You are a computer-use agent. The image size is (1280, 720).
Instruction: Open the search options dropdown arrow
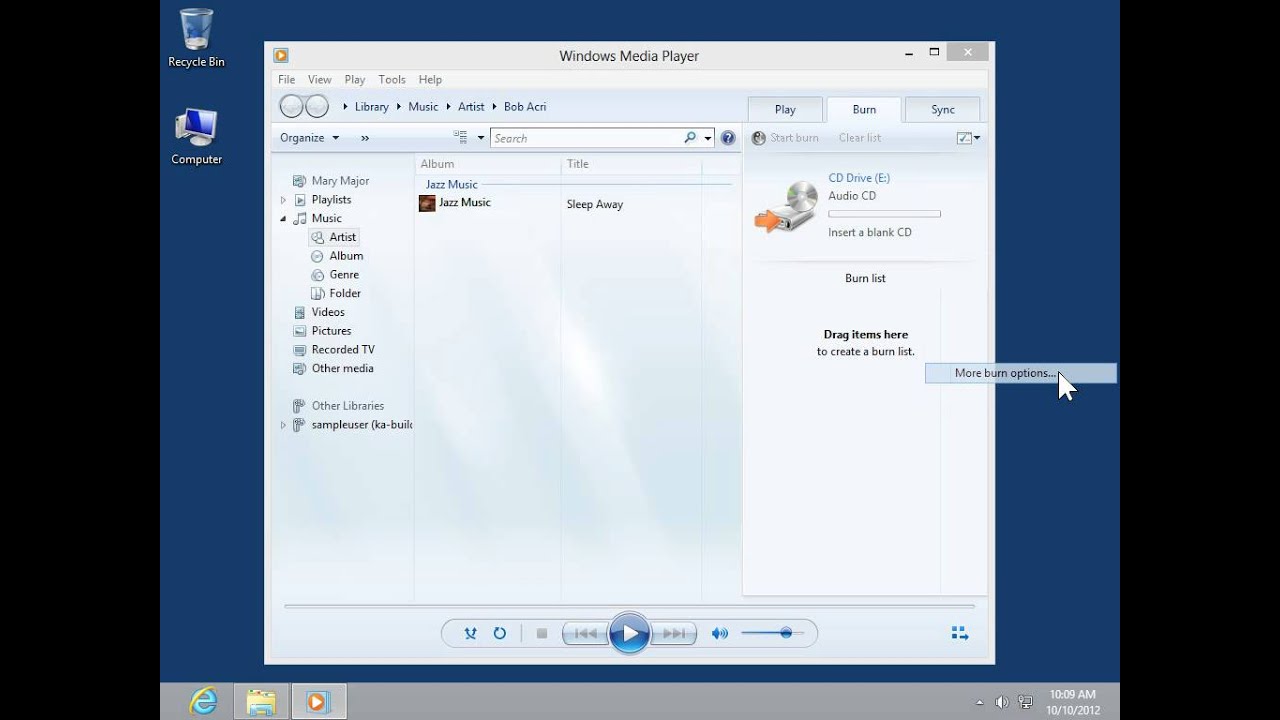[x=708, y=138]
